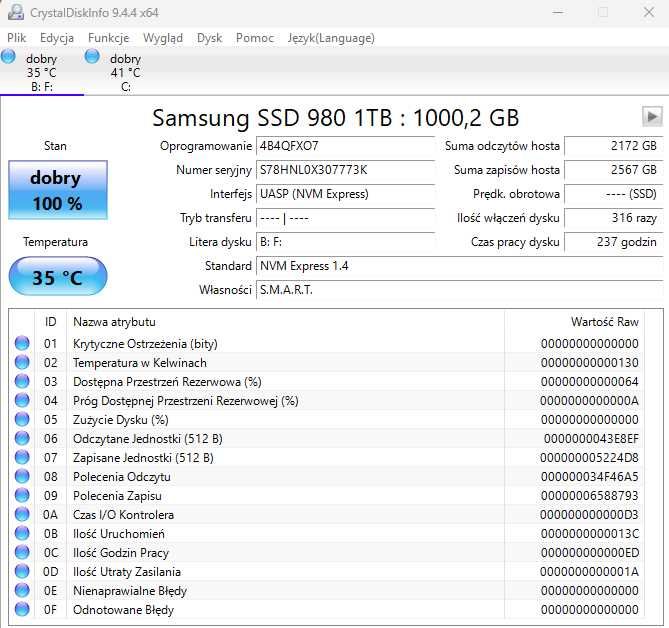Click the Temperatura label
This screenshot has height=628, width=669.
pyautogui.click(x=55, y=242)
